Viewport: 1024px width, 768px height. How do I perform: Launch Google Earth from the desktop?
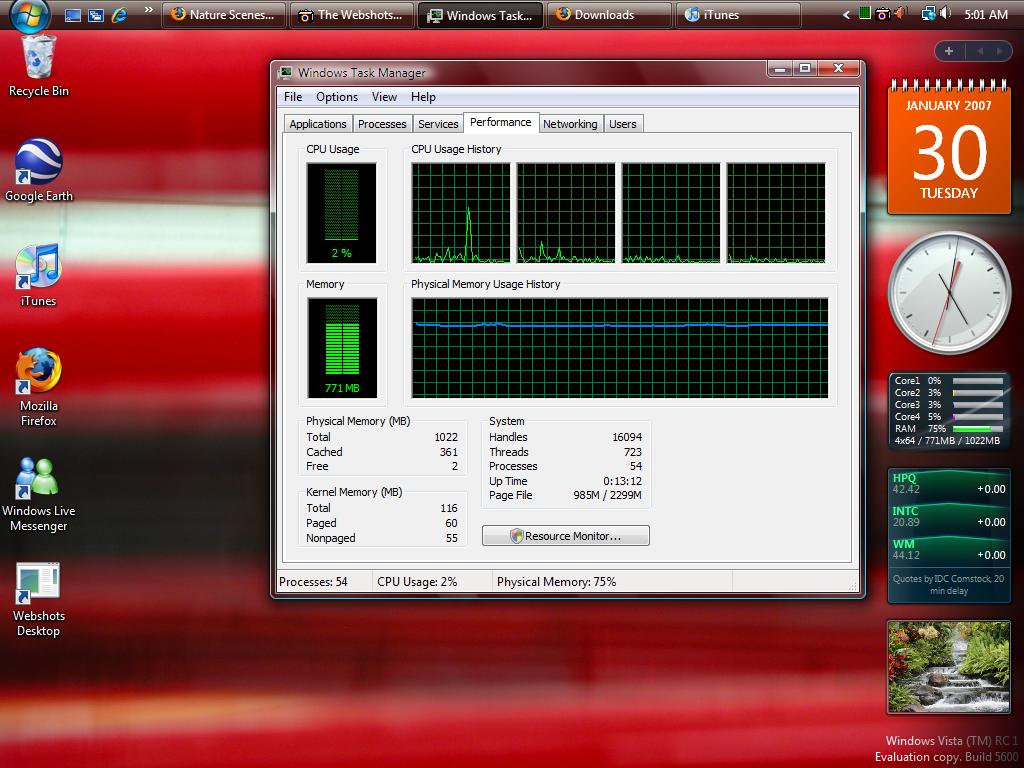39,170
